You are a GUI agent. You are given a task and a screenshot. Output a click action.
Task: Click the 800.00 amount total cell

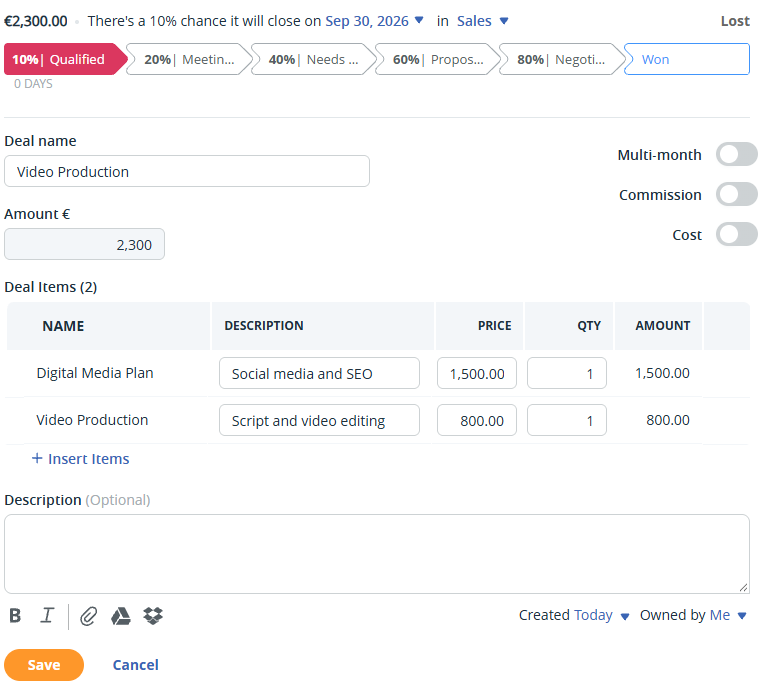667,420
